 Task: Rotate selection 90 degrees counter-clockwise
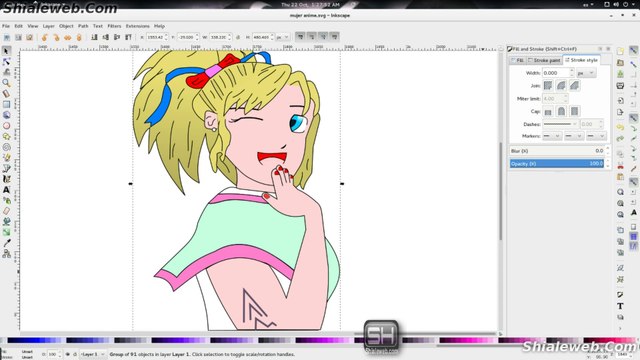click(x=44, y=37)
